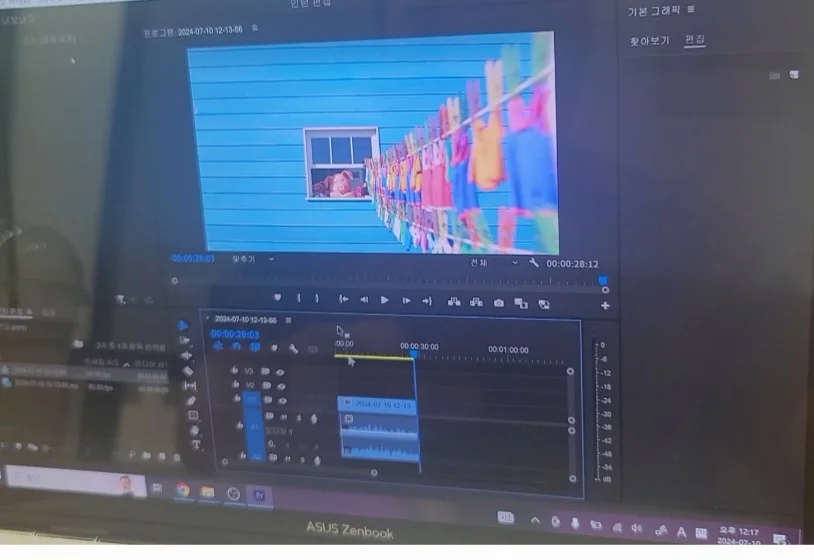This screenshot has height=560, width=814.
Task: Select the Pen tool
Action: tap(191, 401)
